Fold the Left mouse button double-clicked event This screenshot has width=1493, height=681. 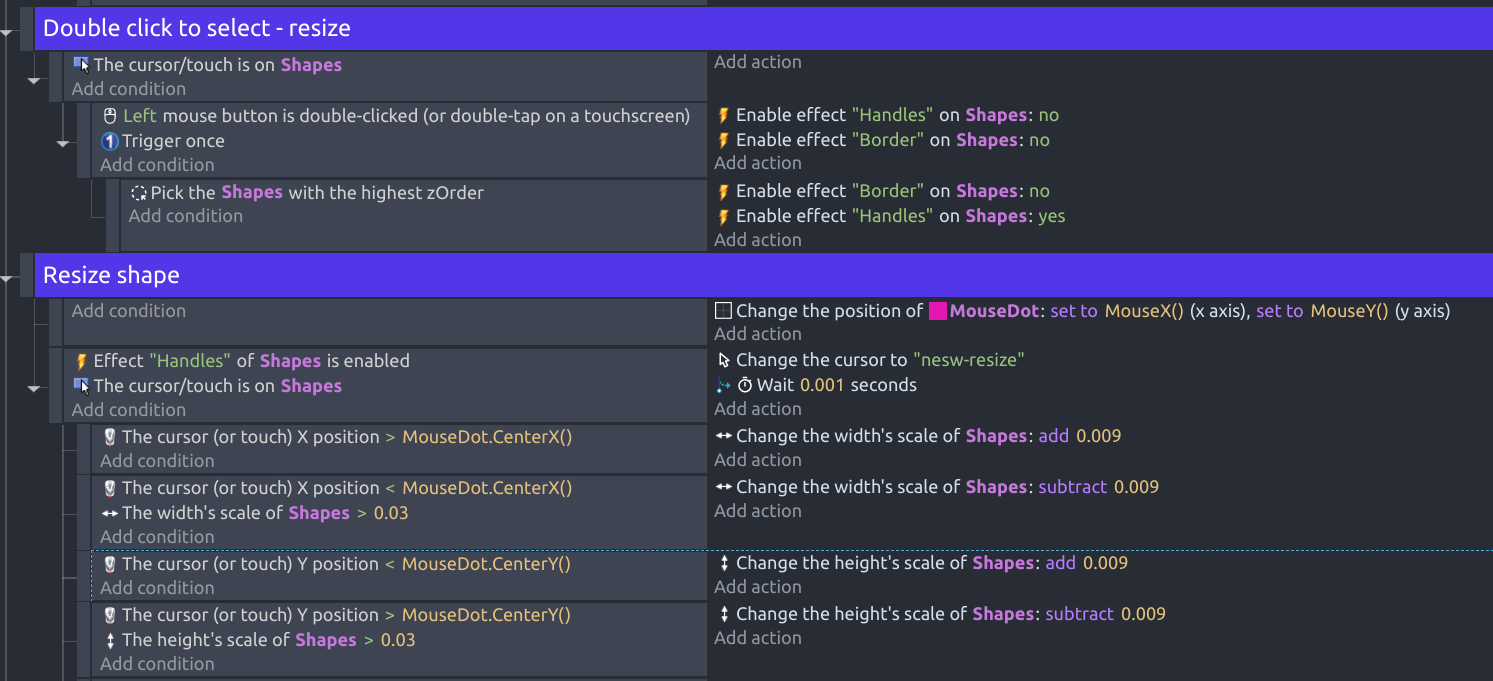tap(63, 143)
